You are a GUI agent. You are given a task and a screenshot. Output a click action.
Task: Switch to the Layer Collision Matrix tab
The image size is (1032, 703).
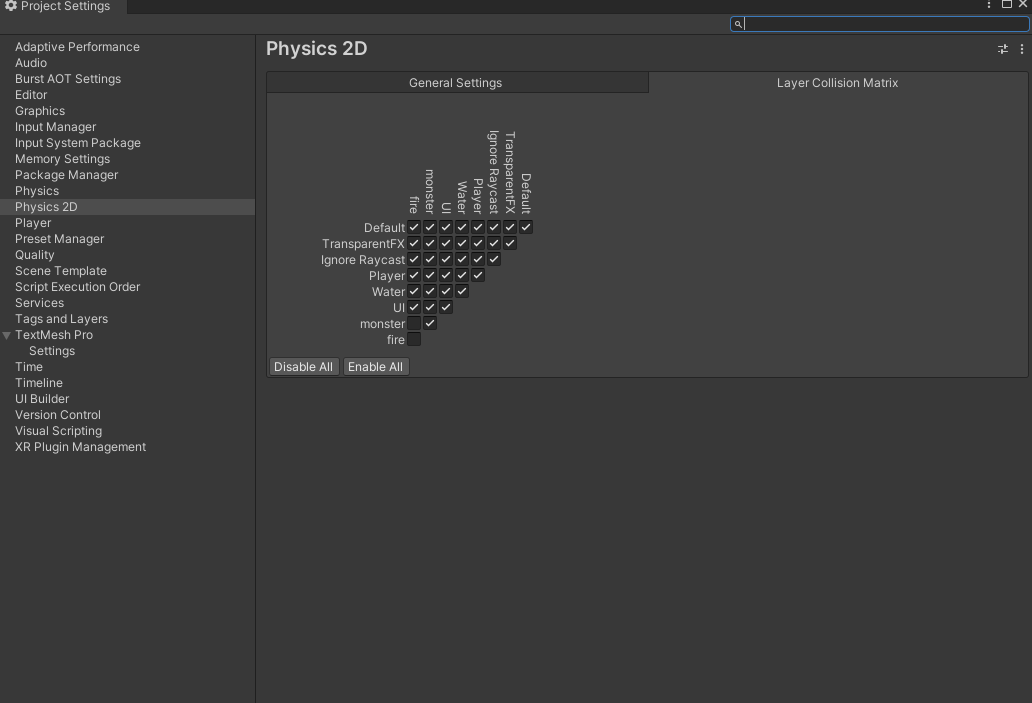pyautogui.click(x=838, y=83)
